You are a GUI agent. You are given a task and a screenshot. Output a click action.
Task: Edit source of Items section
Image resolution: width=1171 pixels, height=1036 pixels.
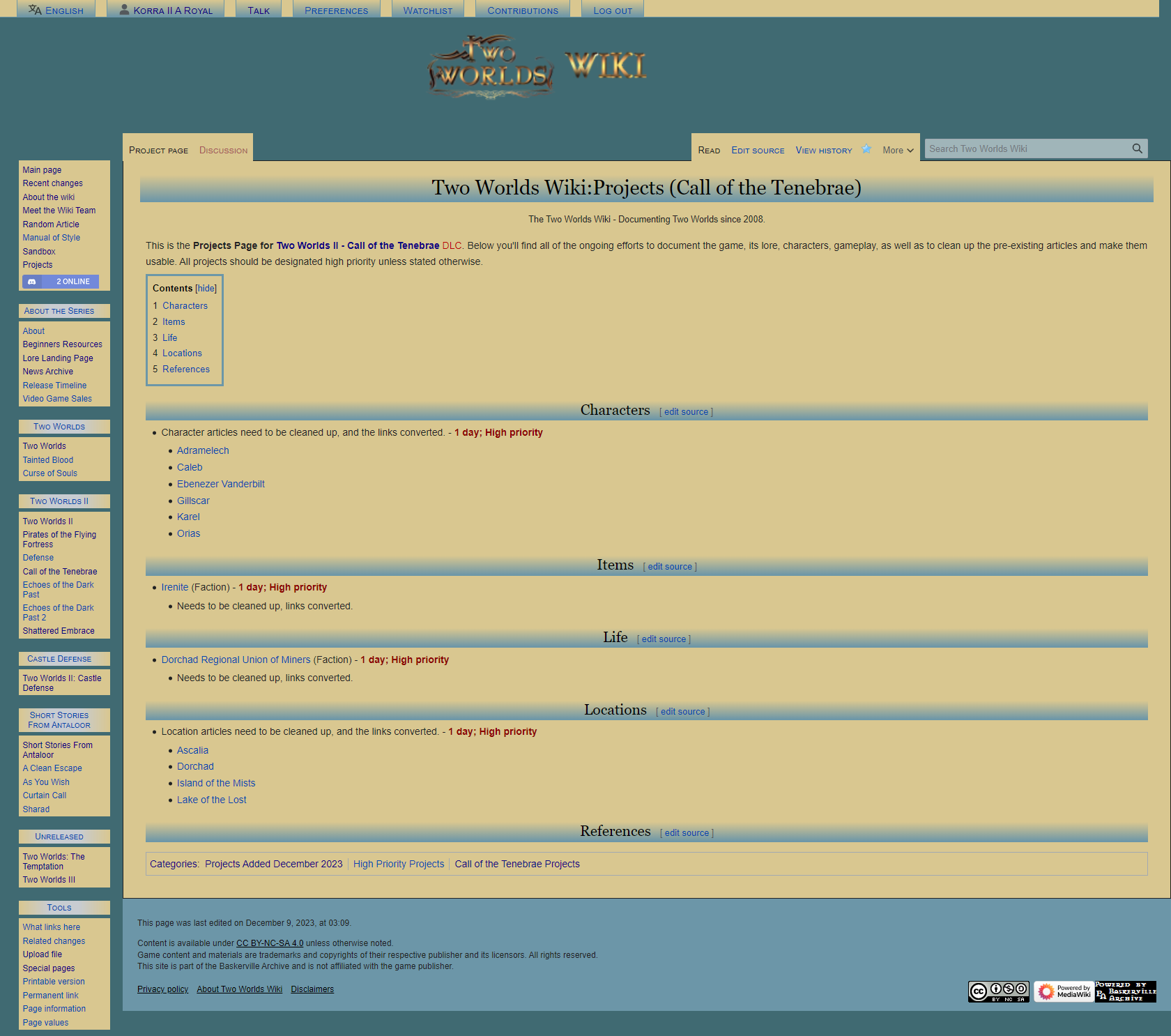pos(670,567)
